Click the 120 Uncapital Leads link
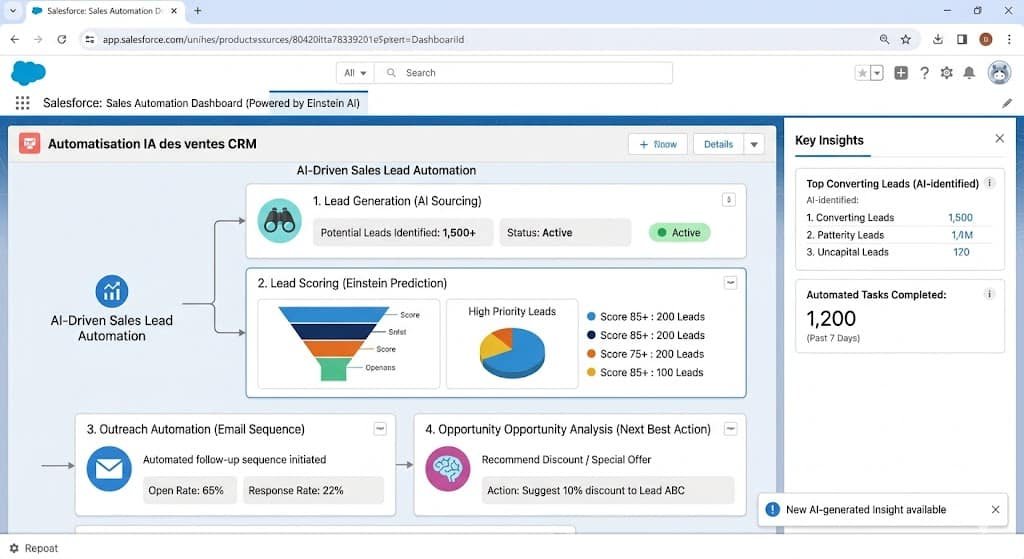The height and width of the screenshot is (559, 1024). [961, 252]
